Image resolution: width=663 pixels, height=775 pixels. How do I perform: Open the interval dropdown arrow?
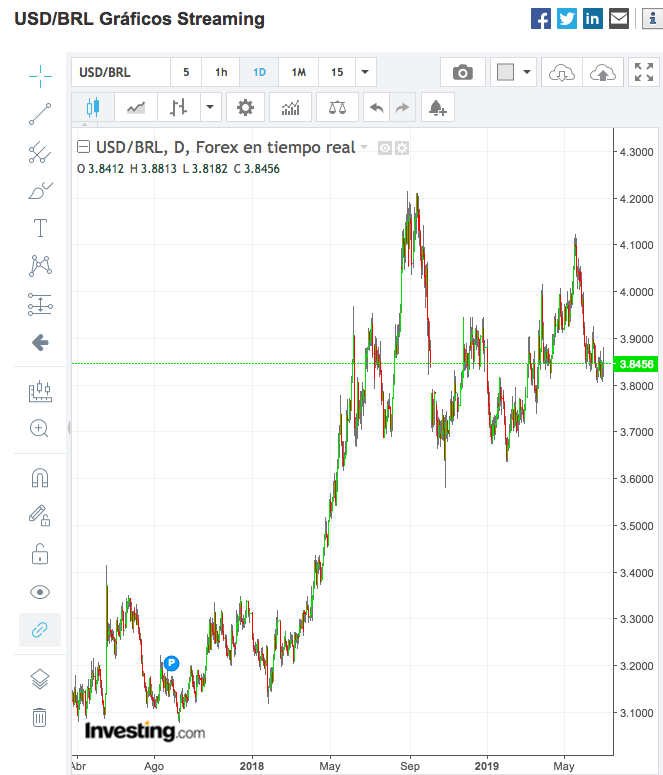click(x=365, y=73)
